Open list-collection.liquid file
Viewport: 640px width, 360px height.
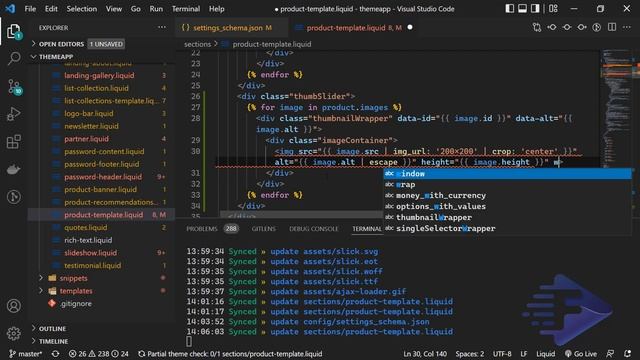96,88
